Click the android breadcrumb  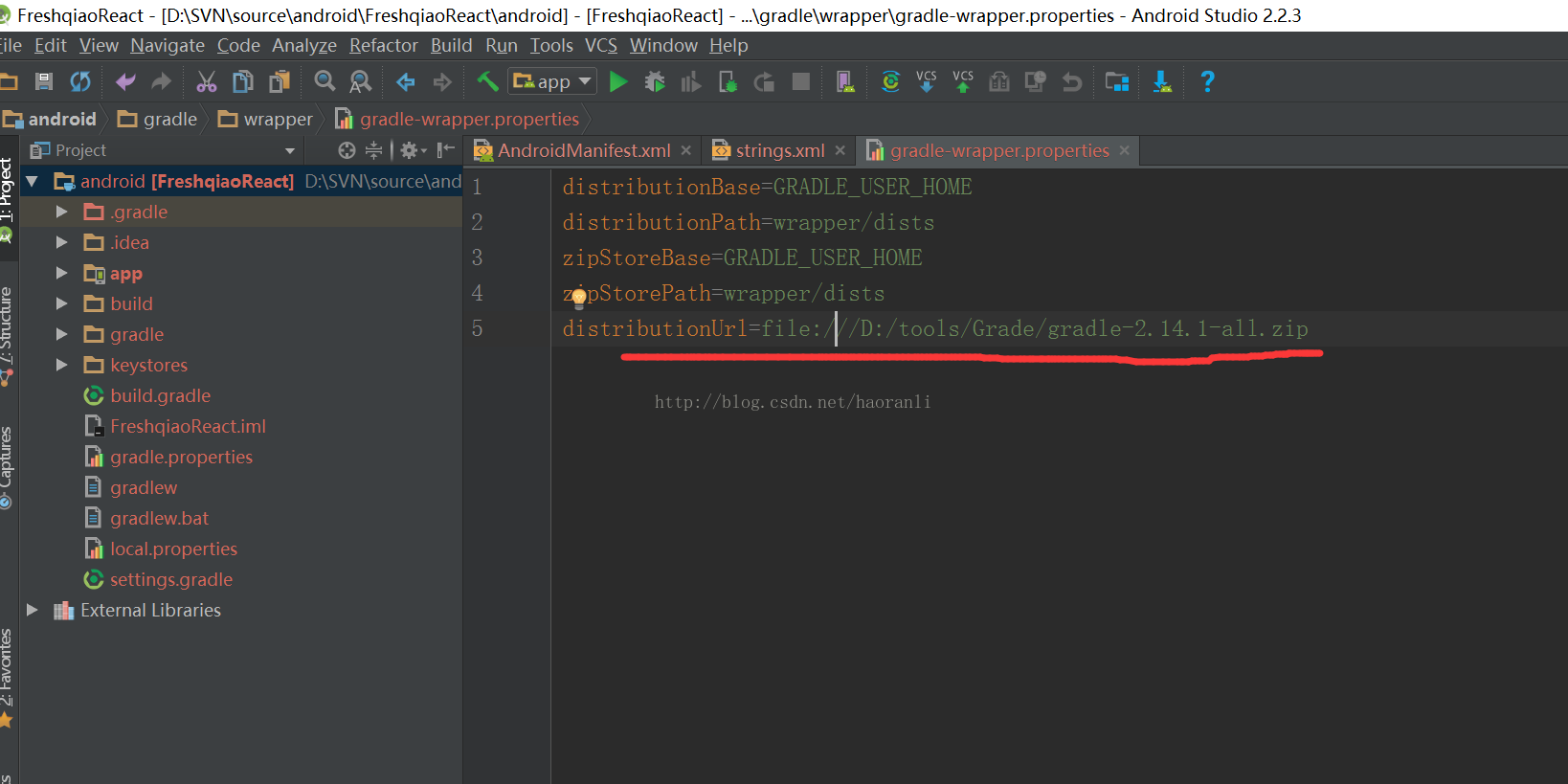click(x=50, y=119)
